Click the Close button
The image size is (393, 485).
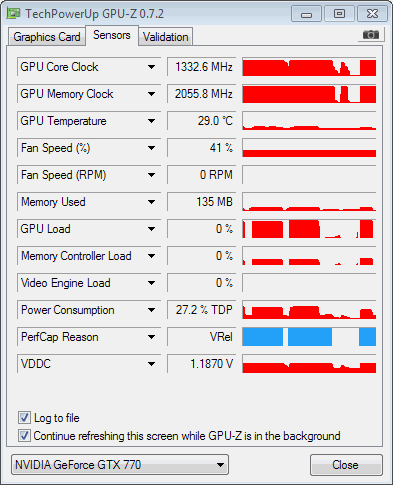[x=346, y=465]
